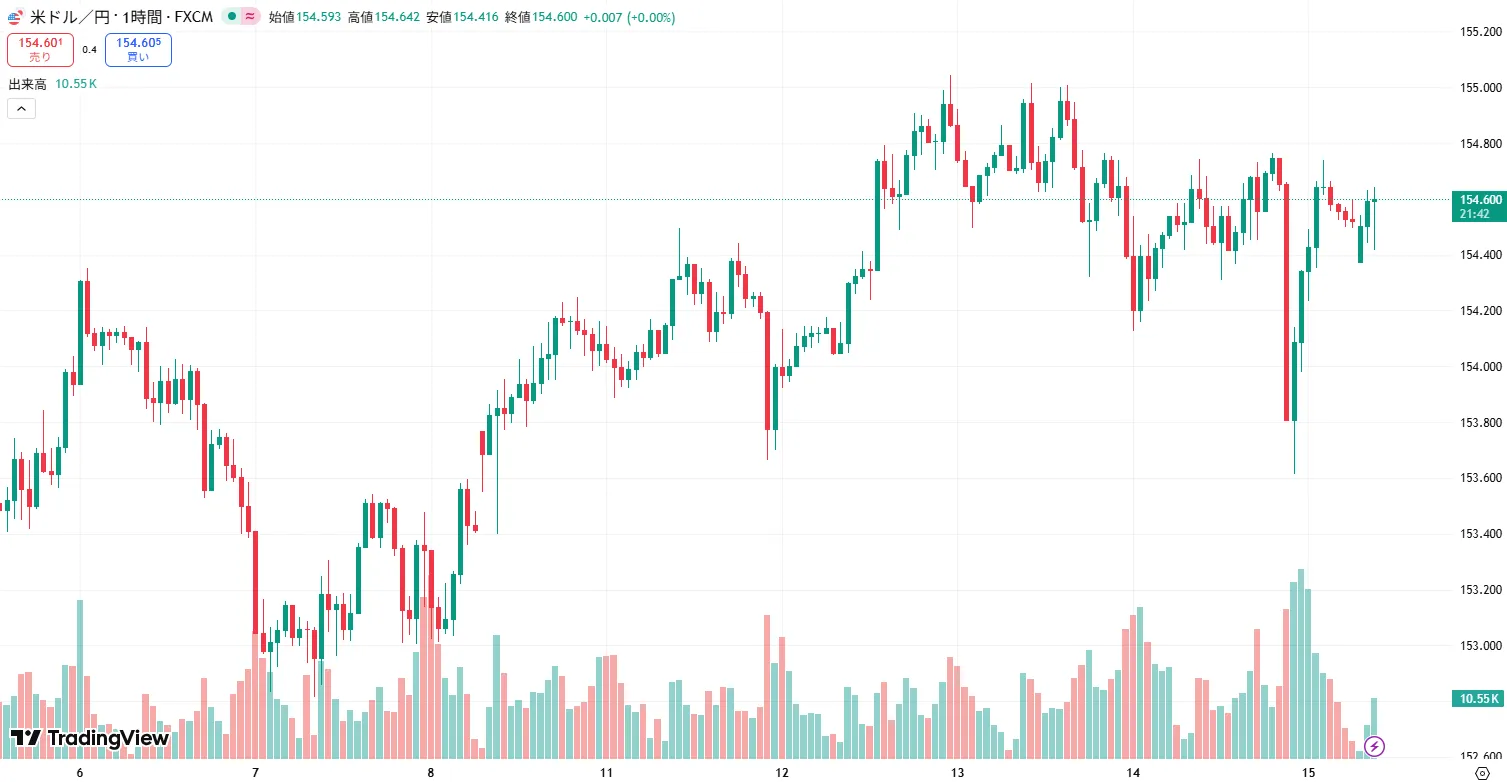This screenshot has height=782, width=1507.
Task: Click the 155.000 label on the price scale
Action: pyautogui.click(x=1480, y=88)
